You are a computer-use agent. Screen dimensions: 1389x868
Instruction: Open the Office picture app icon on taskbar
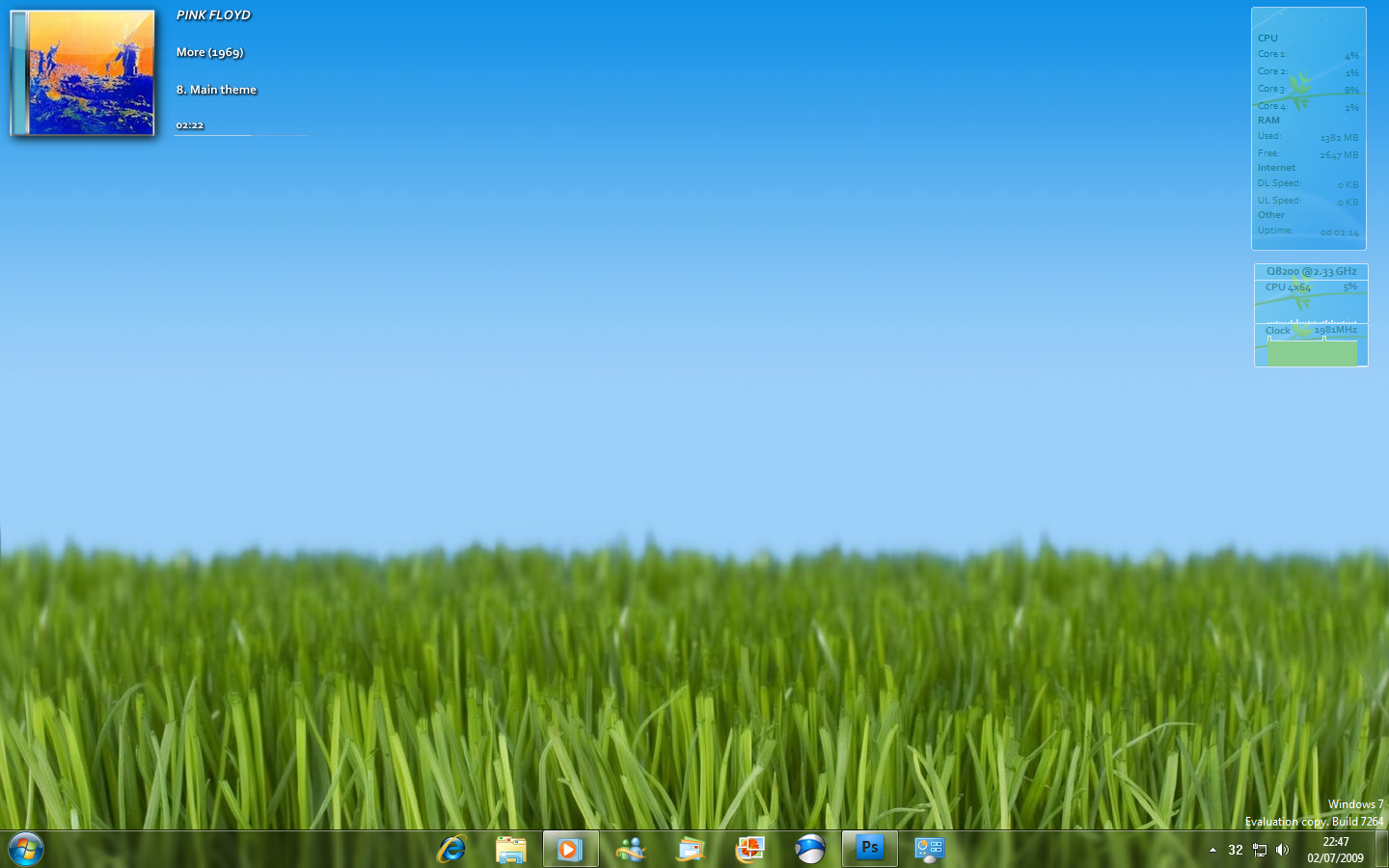(x=750, y=849)
